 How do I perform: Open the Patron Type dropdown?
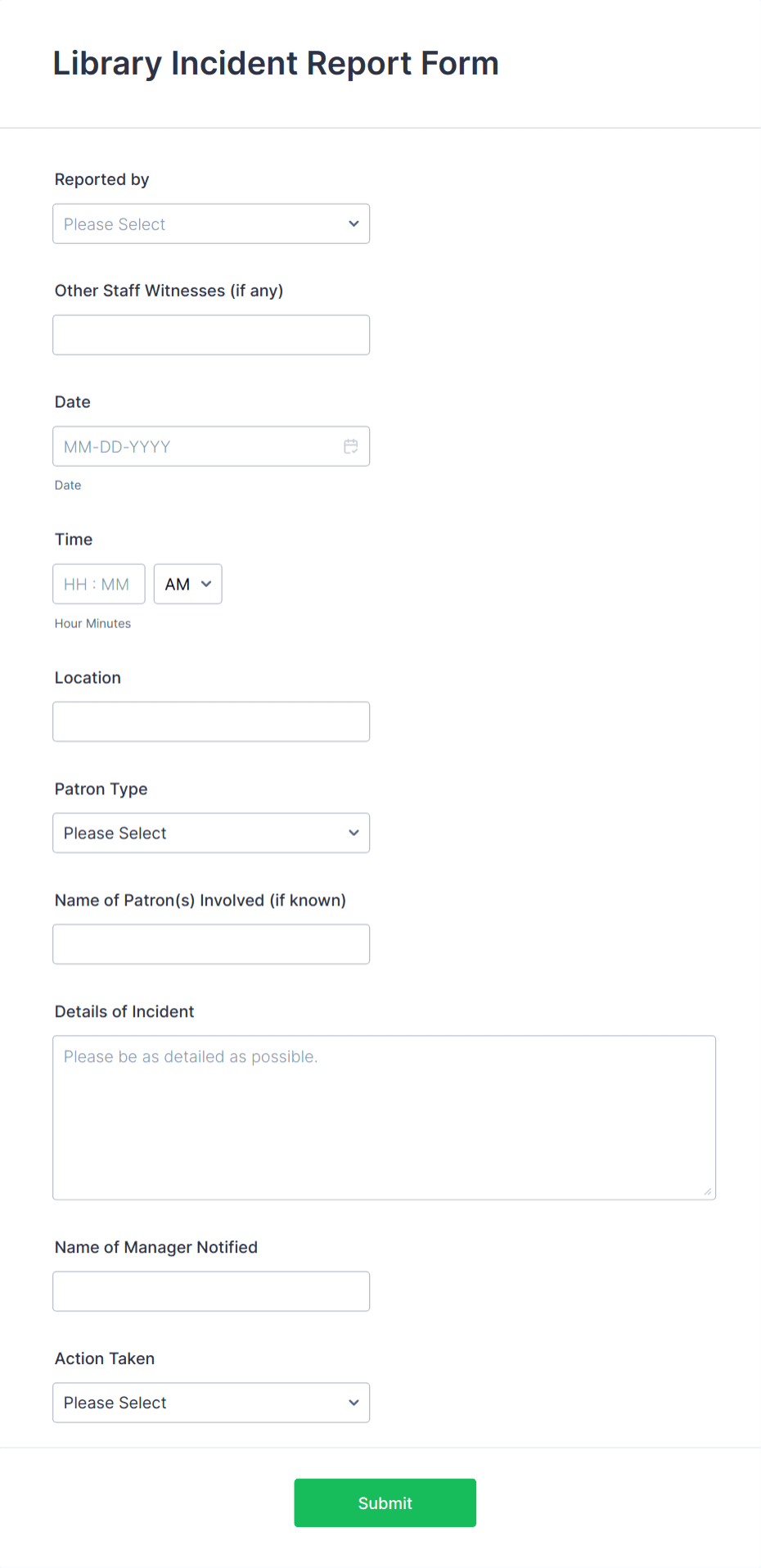tap(211, 832)
